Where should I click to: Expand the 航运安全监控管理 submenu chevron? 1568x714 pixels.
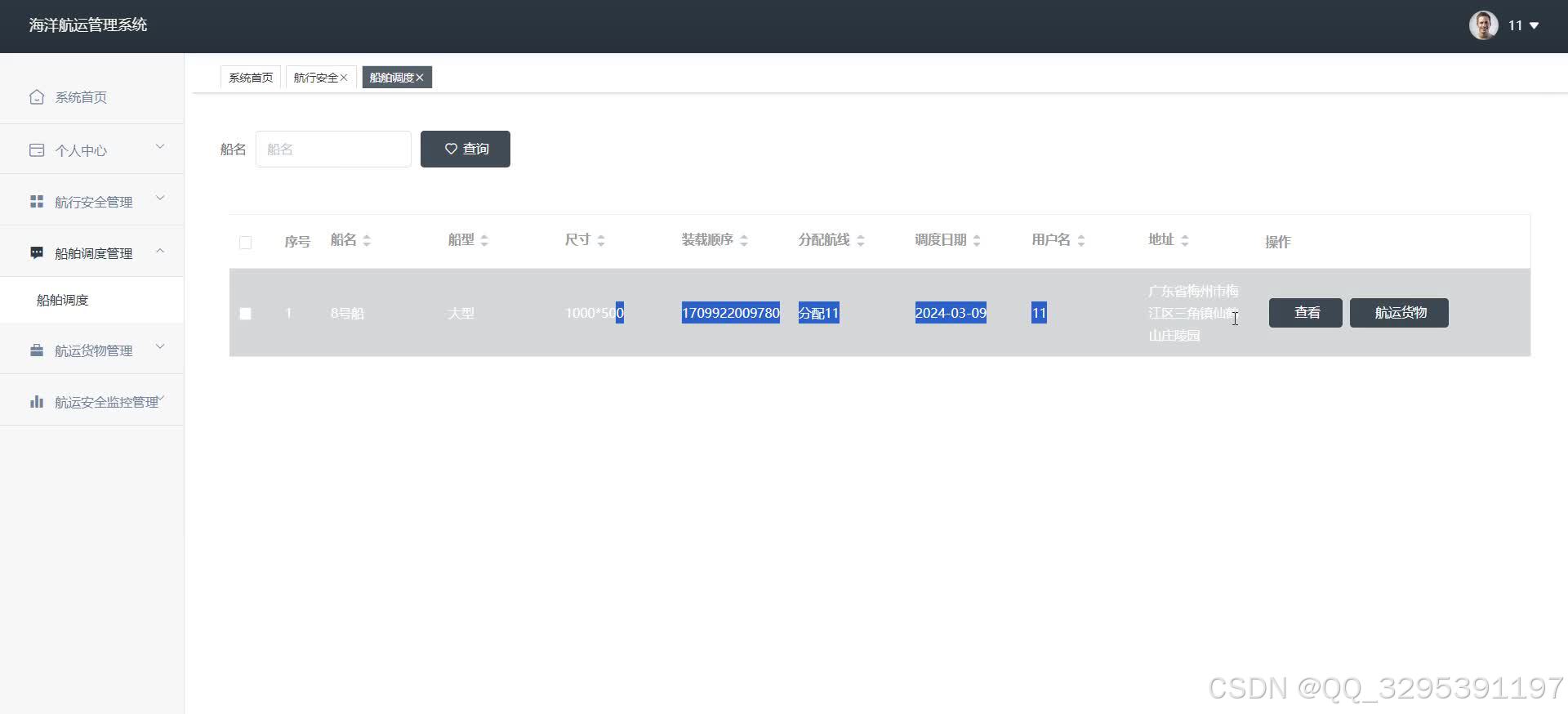pos(162,399)
